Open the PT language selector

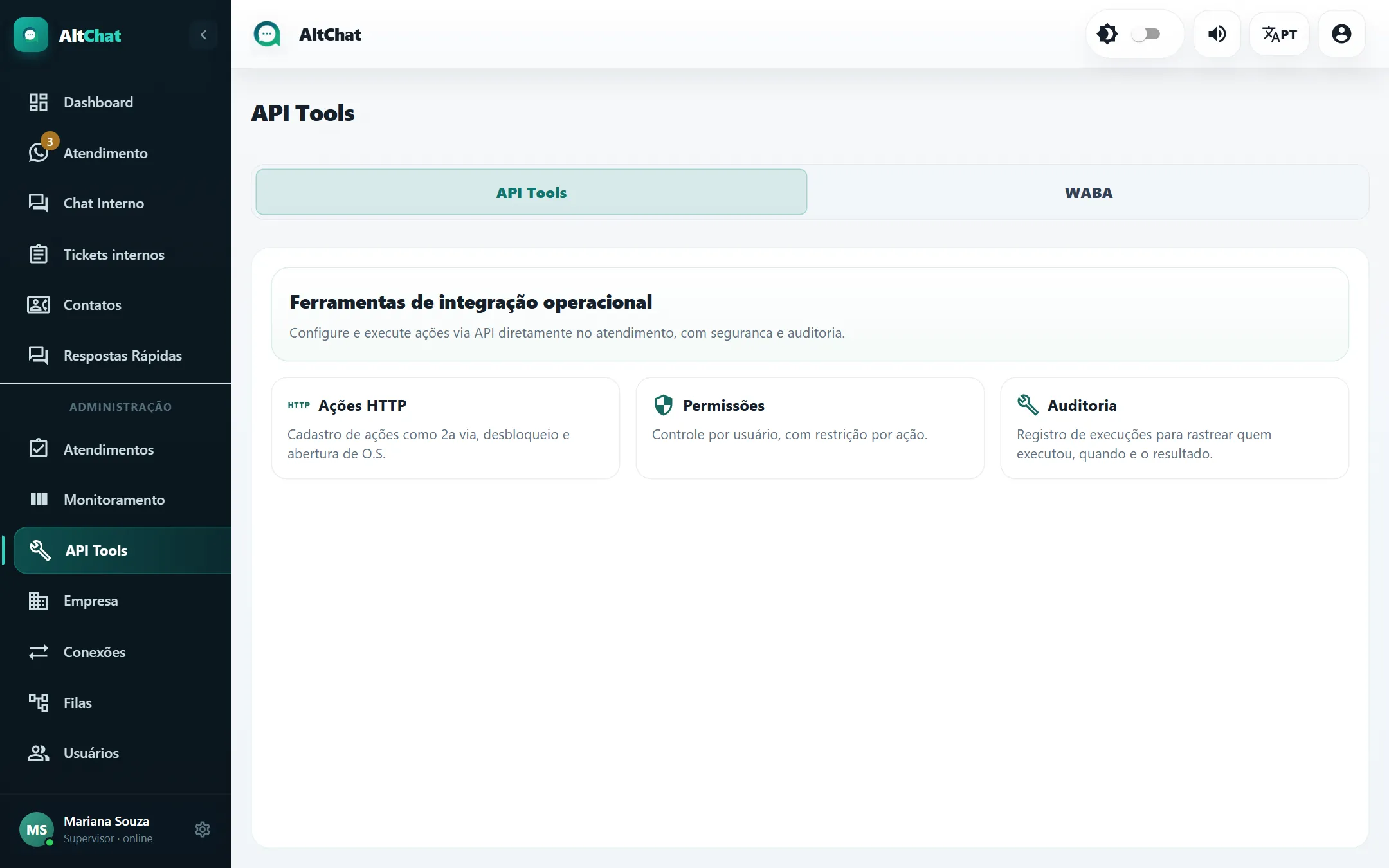pyautogui.click(x=1279, y=34)
